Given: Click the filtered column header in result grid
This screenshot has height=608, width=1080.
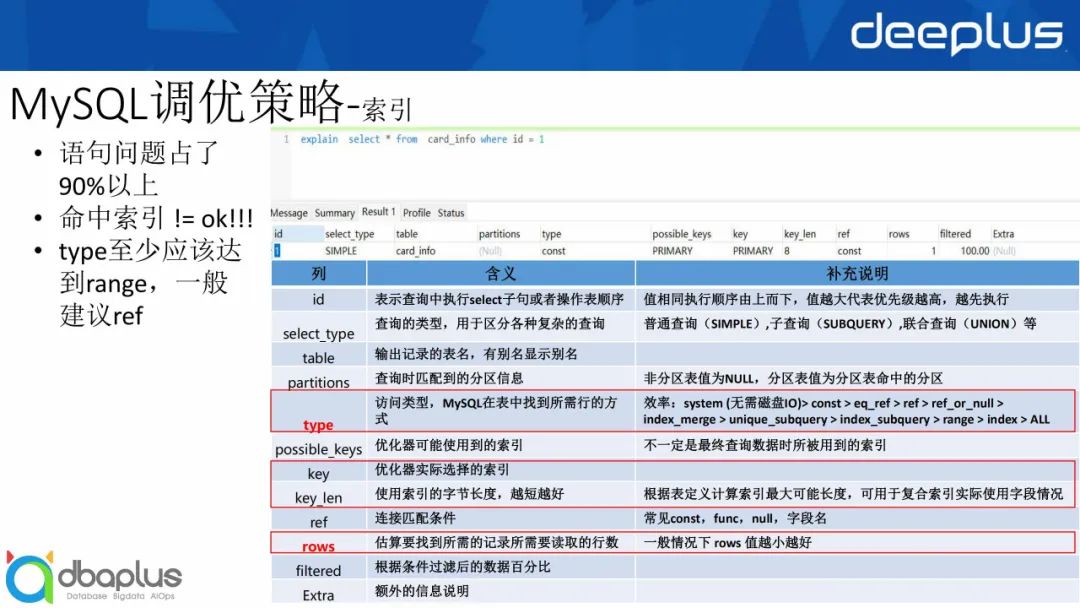Looking at the screenshot, I should (955, 234).
